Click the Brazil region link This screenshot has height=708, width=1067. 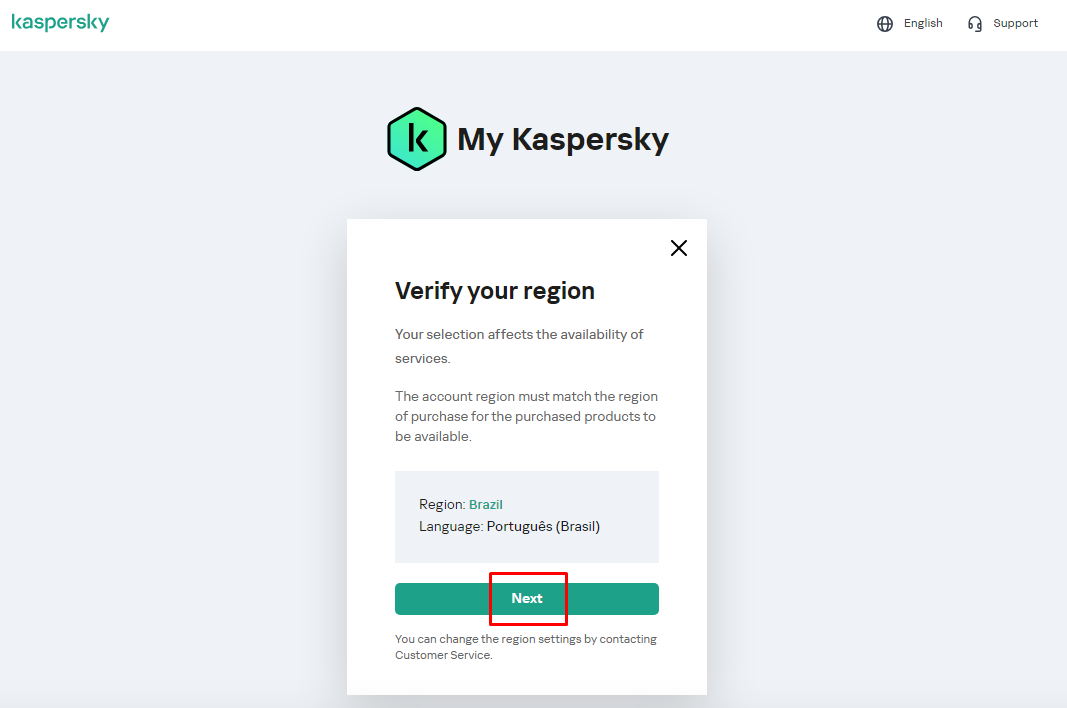click(x=485, y=505)
